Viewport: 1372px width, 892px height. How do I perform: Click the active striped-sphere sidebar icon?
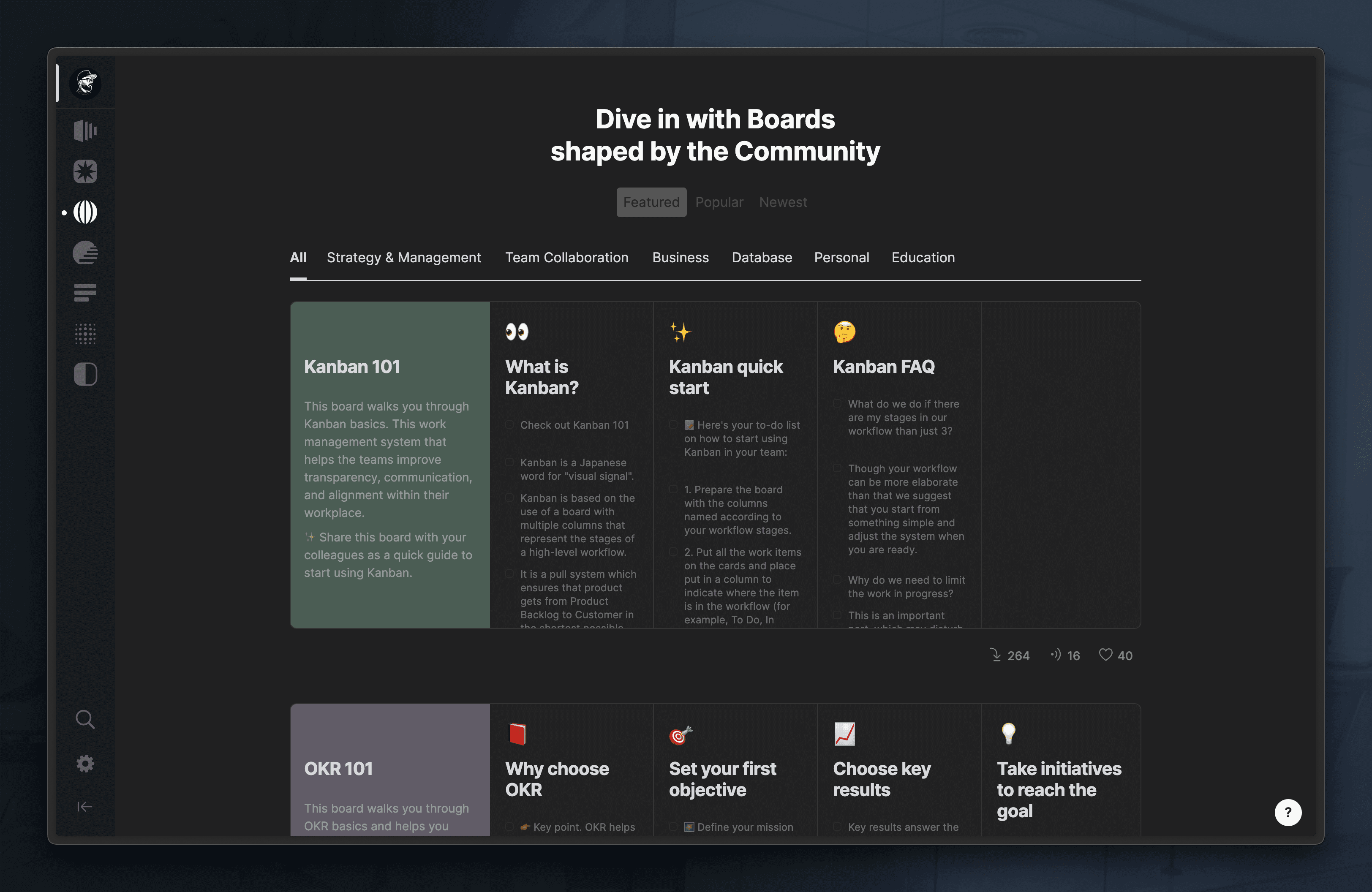tap(85, 212)
